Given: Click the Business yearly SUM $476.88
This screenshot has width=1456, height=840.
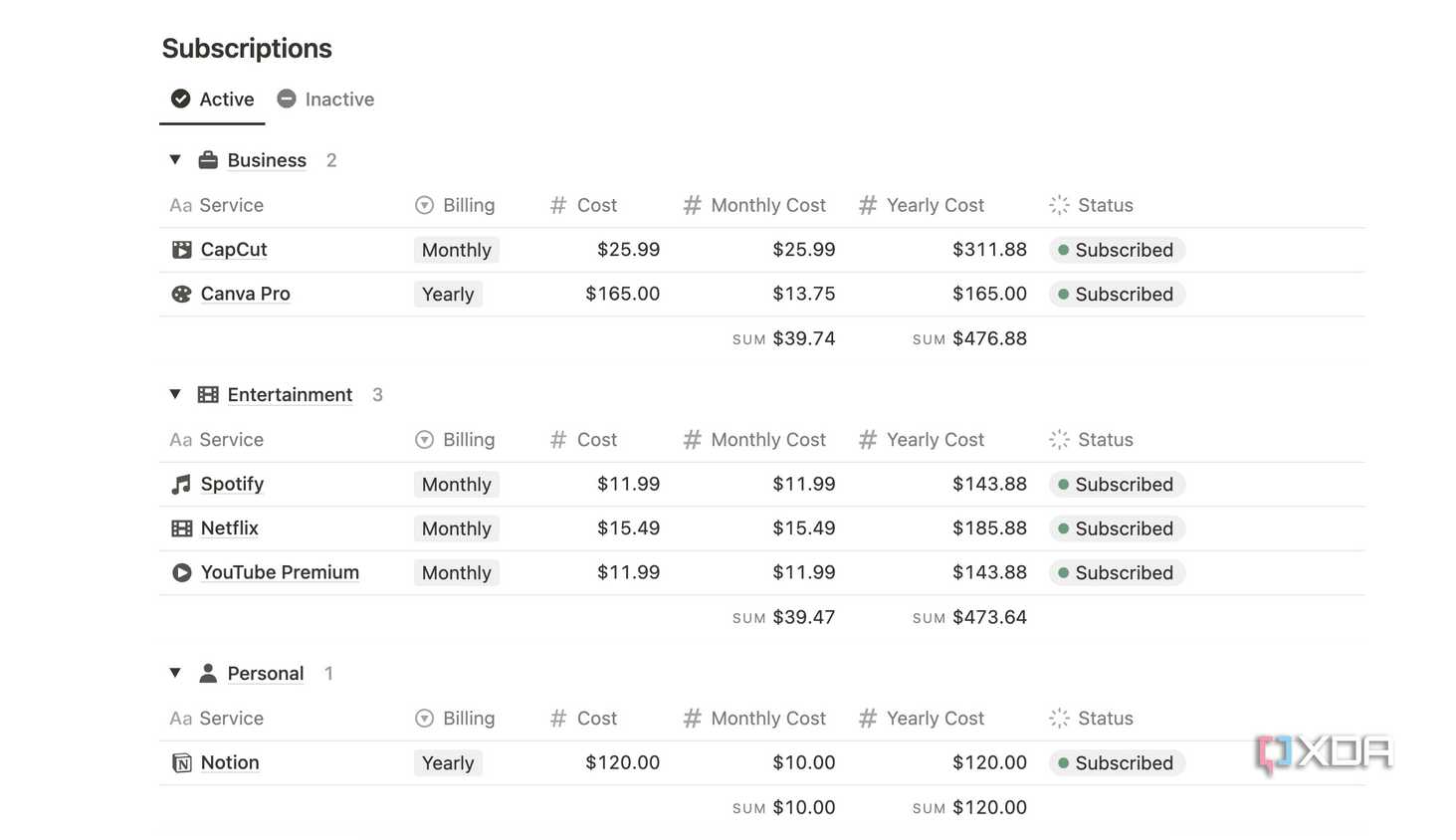Looking at the screenshot, I should point(969,338).
